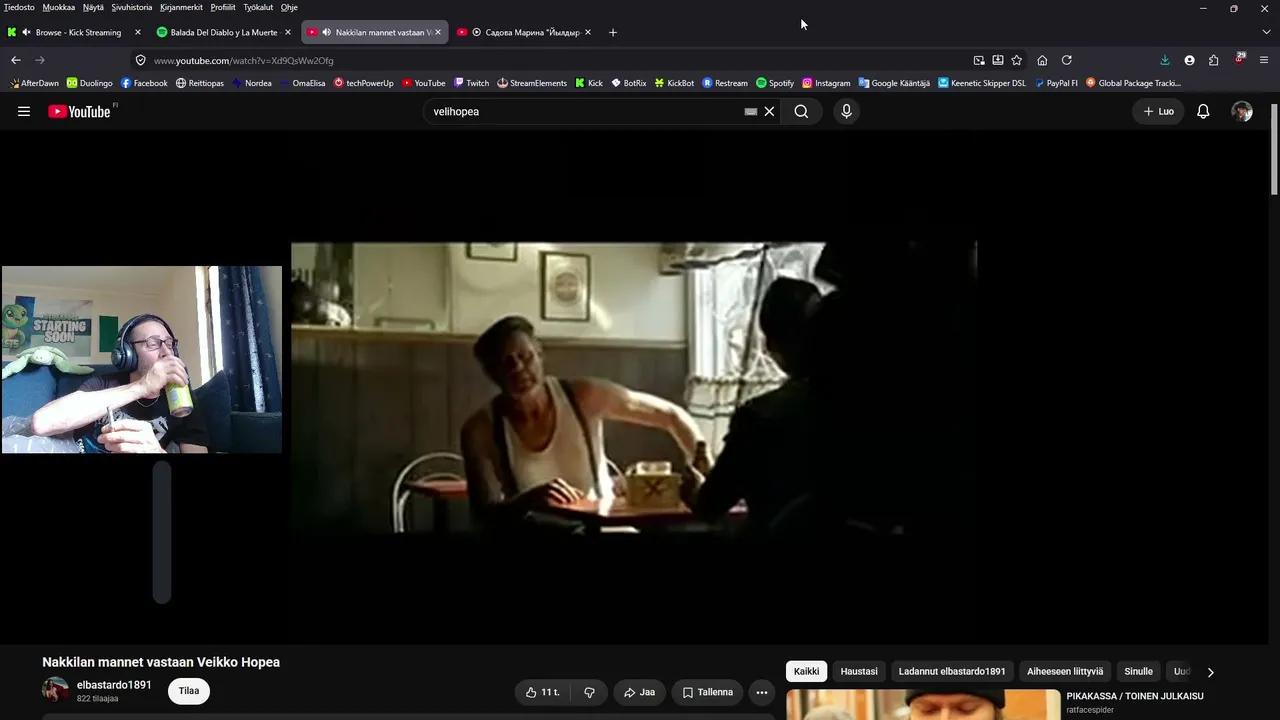This screenshot has width=1280, height=720.
Task: Clear the search text 'velihopea'
Action: tap(769, 111)
